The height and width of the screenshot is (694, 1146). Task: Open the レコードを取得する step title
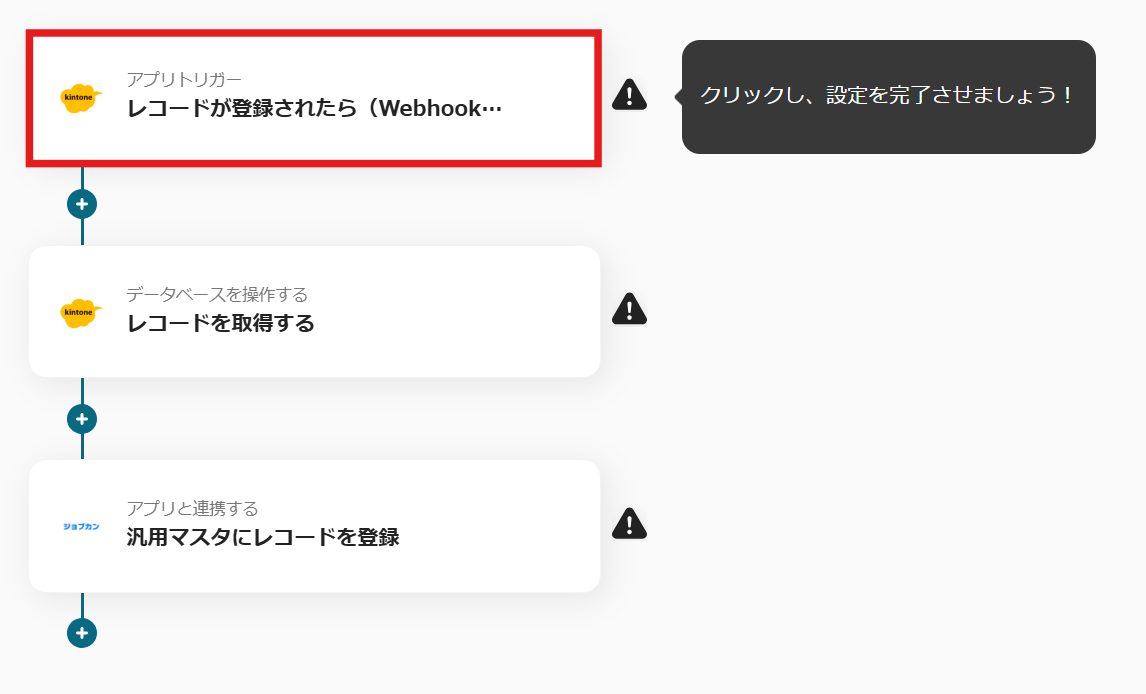point(221,323)
